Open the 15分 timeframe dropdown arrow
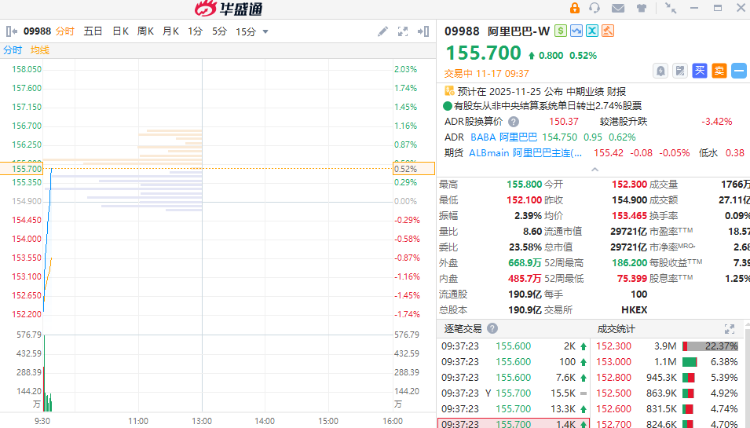Image resolution: width=750 pixels, height=428 pixels. click(264, 32)
